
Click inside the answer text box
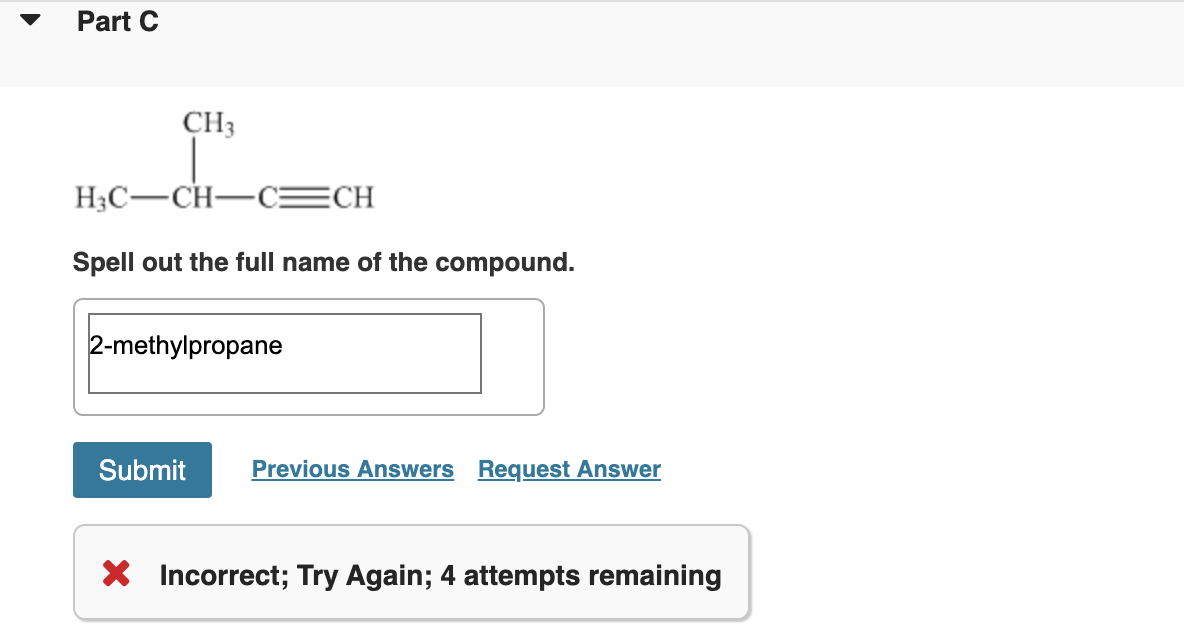(x=284, y=353)
